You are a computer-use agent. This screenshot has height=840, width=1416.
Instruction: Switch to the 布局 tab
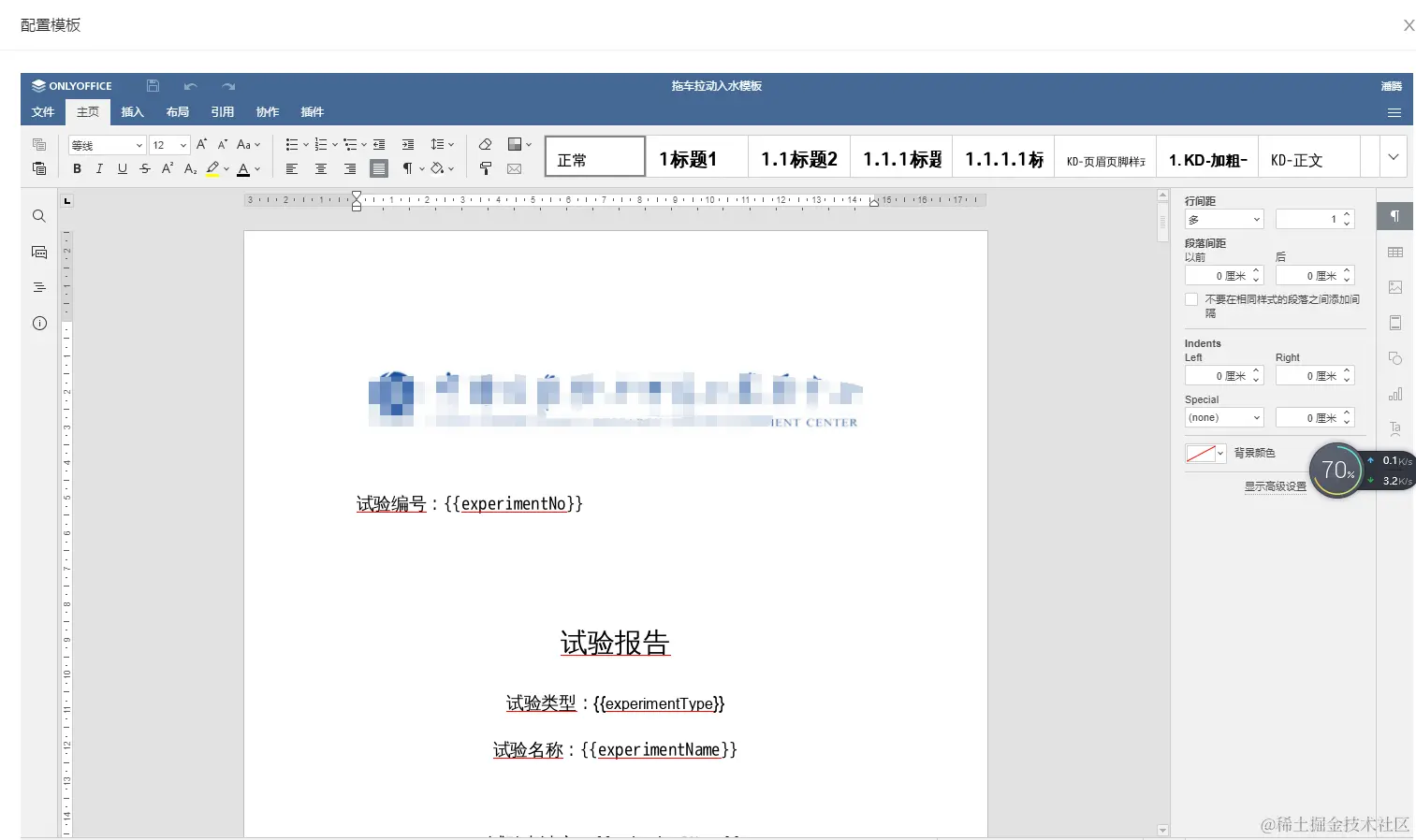pos(178,112)
